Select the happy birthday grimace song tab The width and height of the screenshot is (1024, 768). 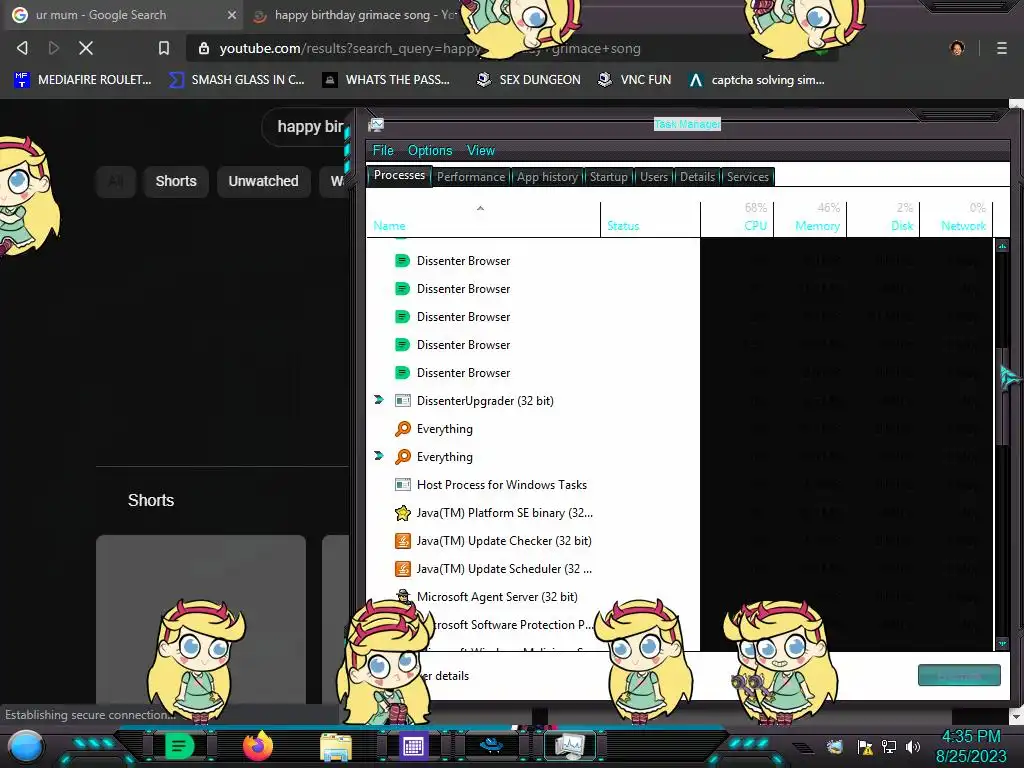[356, 15]
